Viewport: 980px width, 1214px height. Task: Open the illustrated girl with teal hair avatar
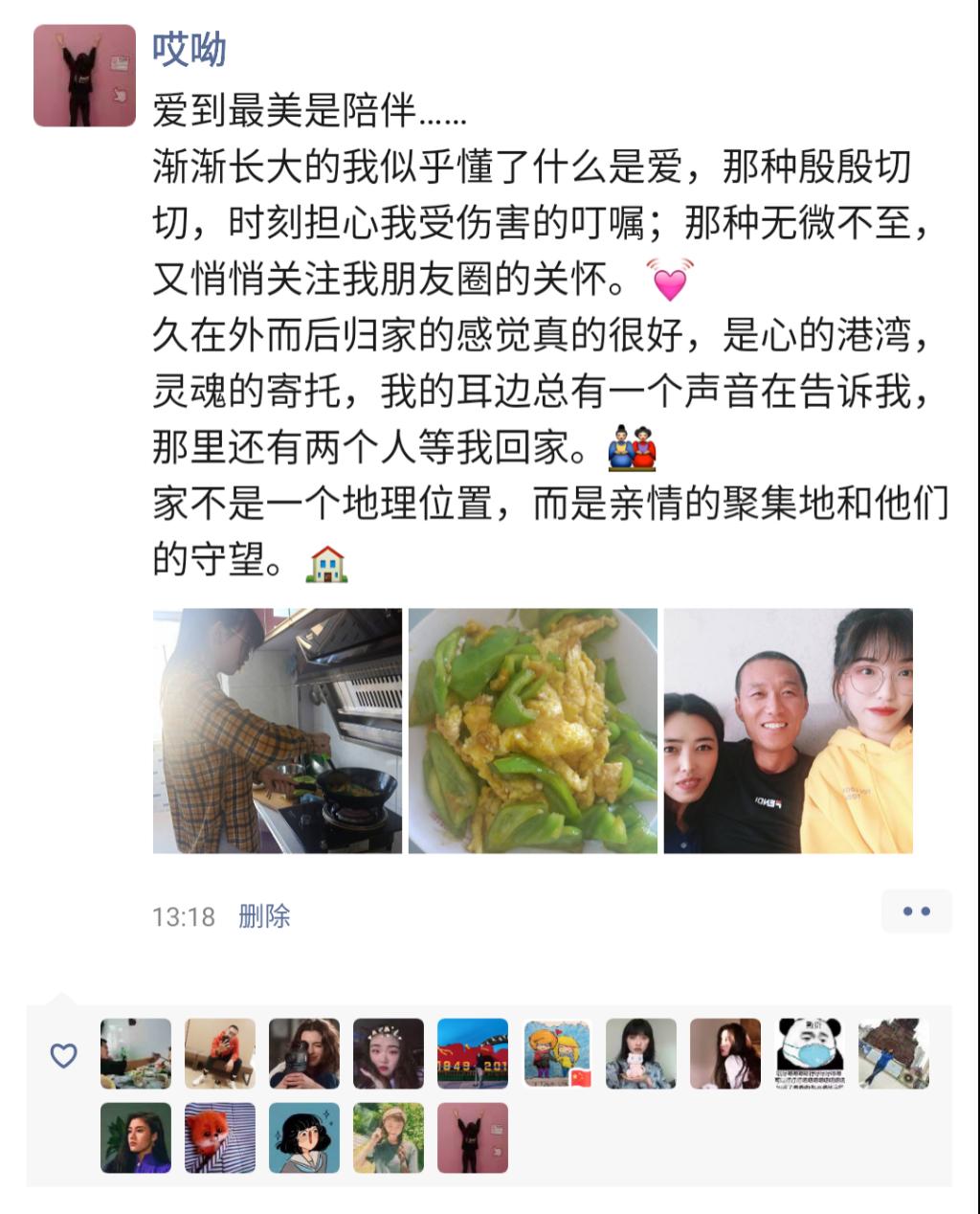[x=304, y=1138]
